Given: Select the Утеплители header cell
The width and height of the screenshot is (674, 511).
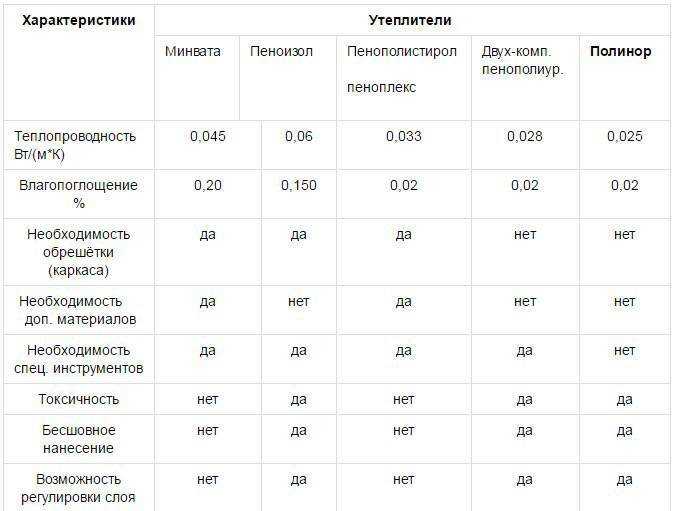Looking at the screenshot, I should click(410, 20).
